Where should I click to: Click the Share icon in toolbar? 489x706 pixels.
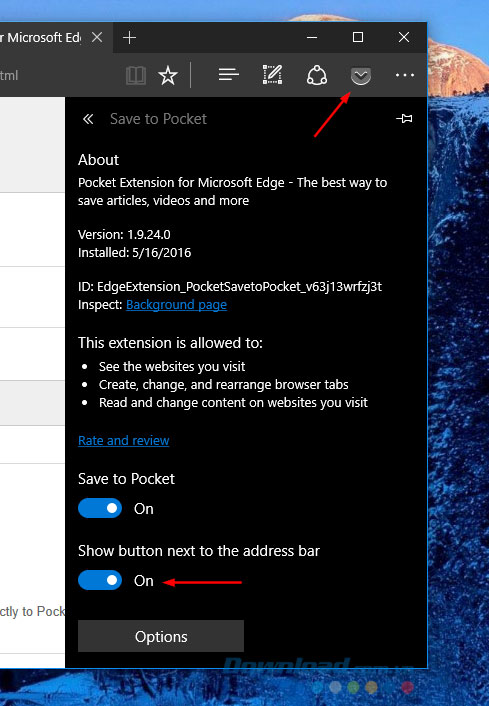(x=317, y=75)
